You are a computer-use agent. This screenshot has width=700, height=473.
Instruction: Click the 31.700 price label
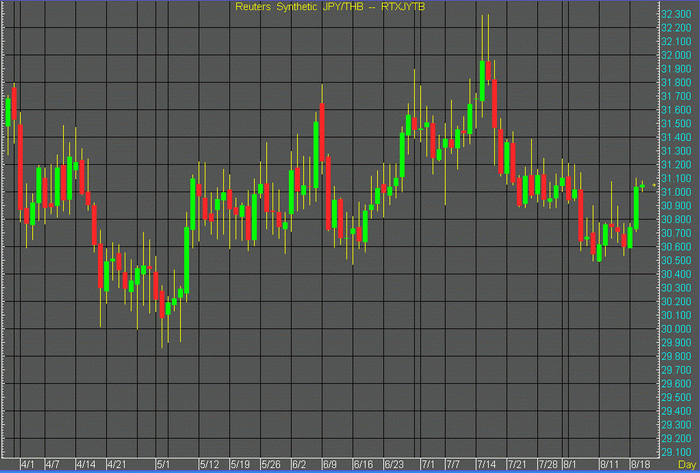click(x=676, y=96)
